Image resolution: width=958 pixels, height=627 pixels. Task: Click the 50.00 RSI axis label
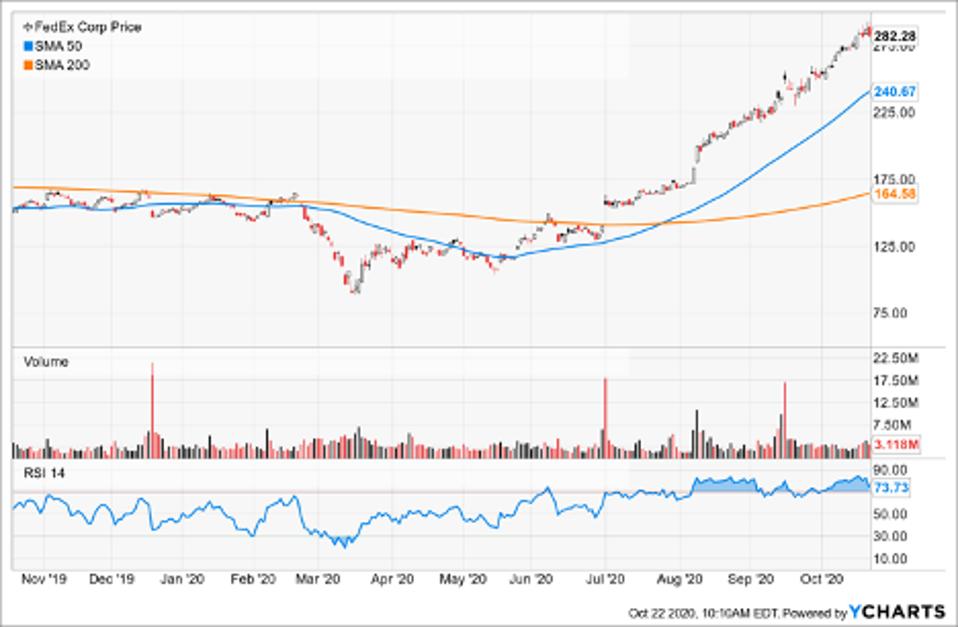[890, 514]
